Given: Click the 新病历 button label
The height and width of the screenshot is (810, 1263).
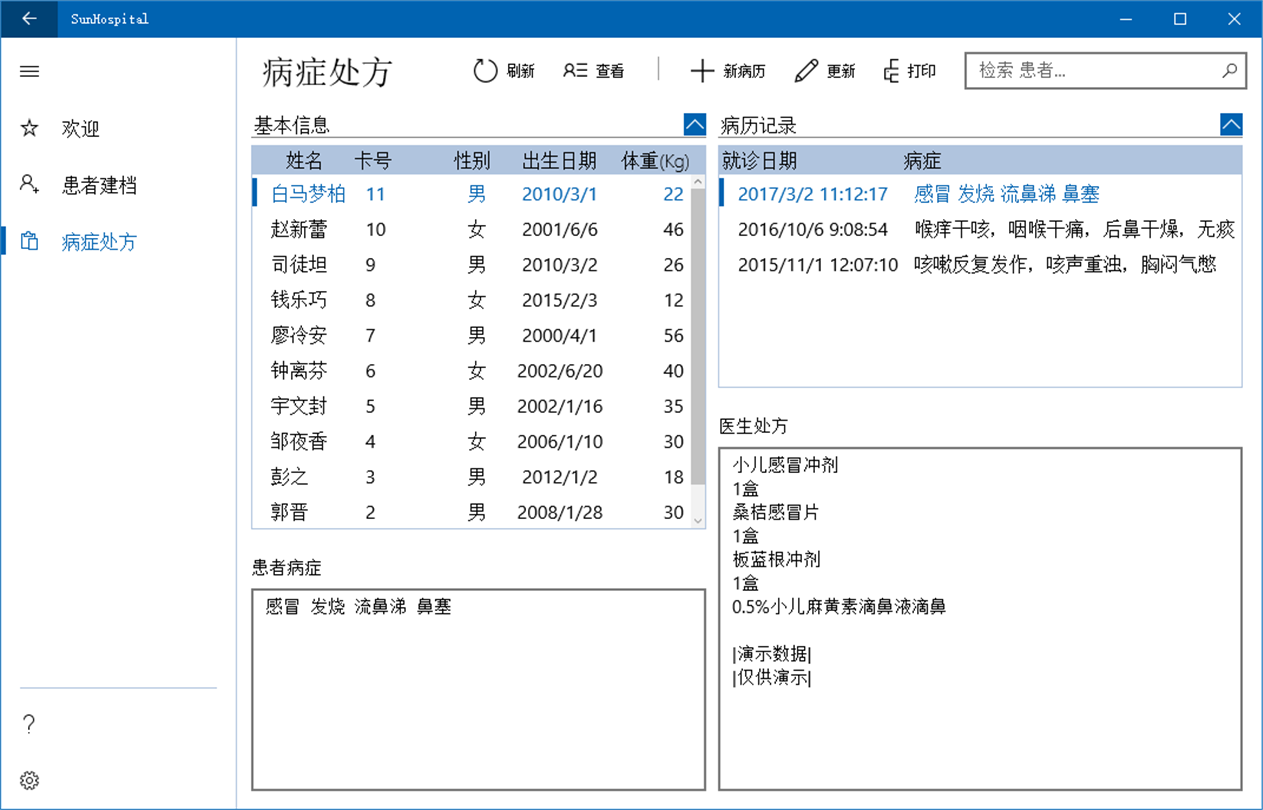Looking at the screenshot, I should 745,71.
